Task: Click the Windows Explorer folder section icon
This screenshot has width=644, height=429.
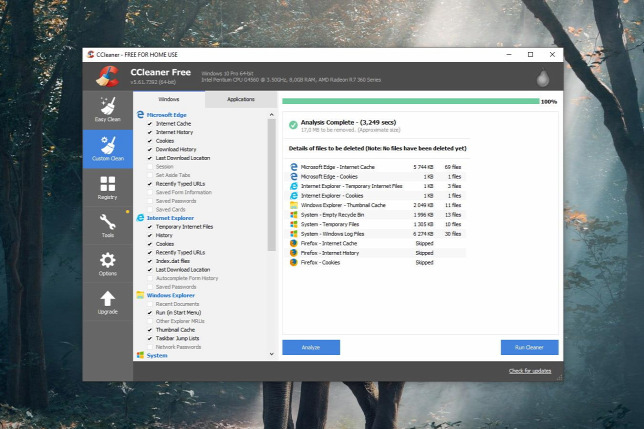Action: tap(140, 295)
